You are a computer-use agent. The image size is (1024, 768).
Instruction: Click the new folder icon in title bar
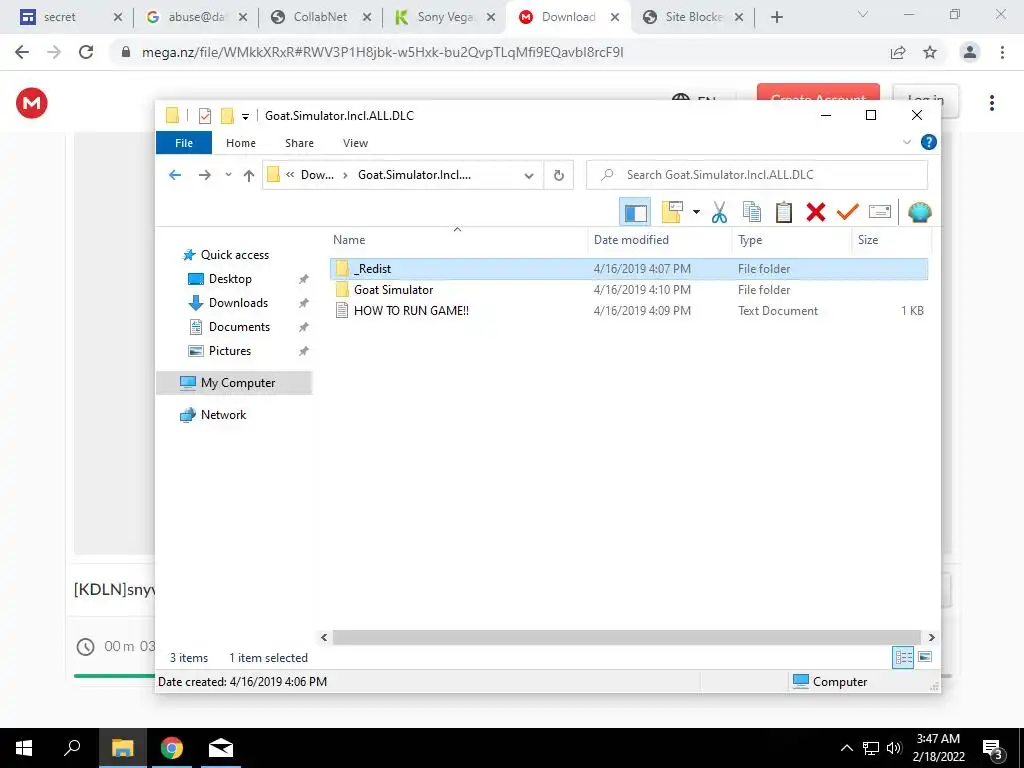pos(227,116)
